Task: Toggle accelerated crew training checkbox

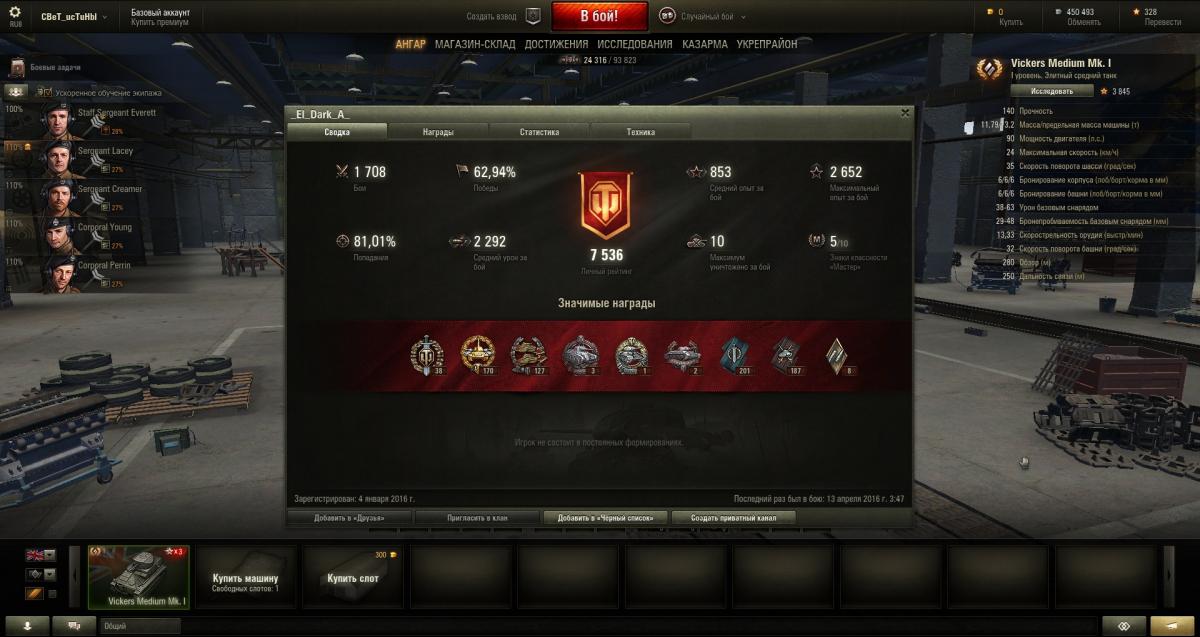Action: click(x=45, y=92)
